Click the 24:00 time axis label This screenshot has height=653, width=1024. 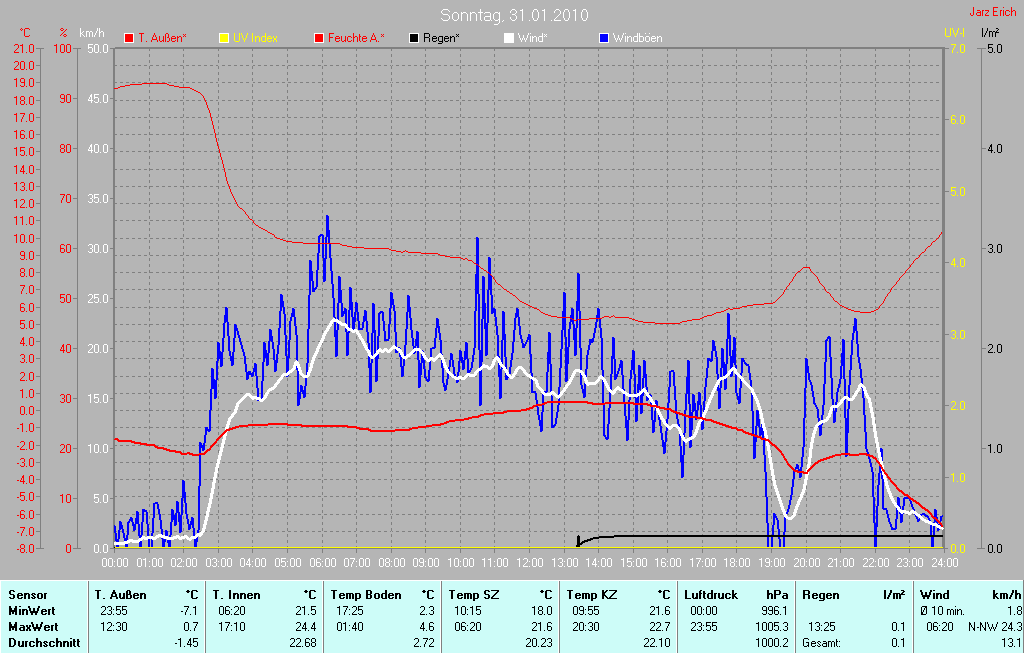[x=944, y=562]
